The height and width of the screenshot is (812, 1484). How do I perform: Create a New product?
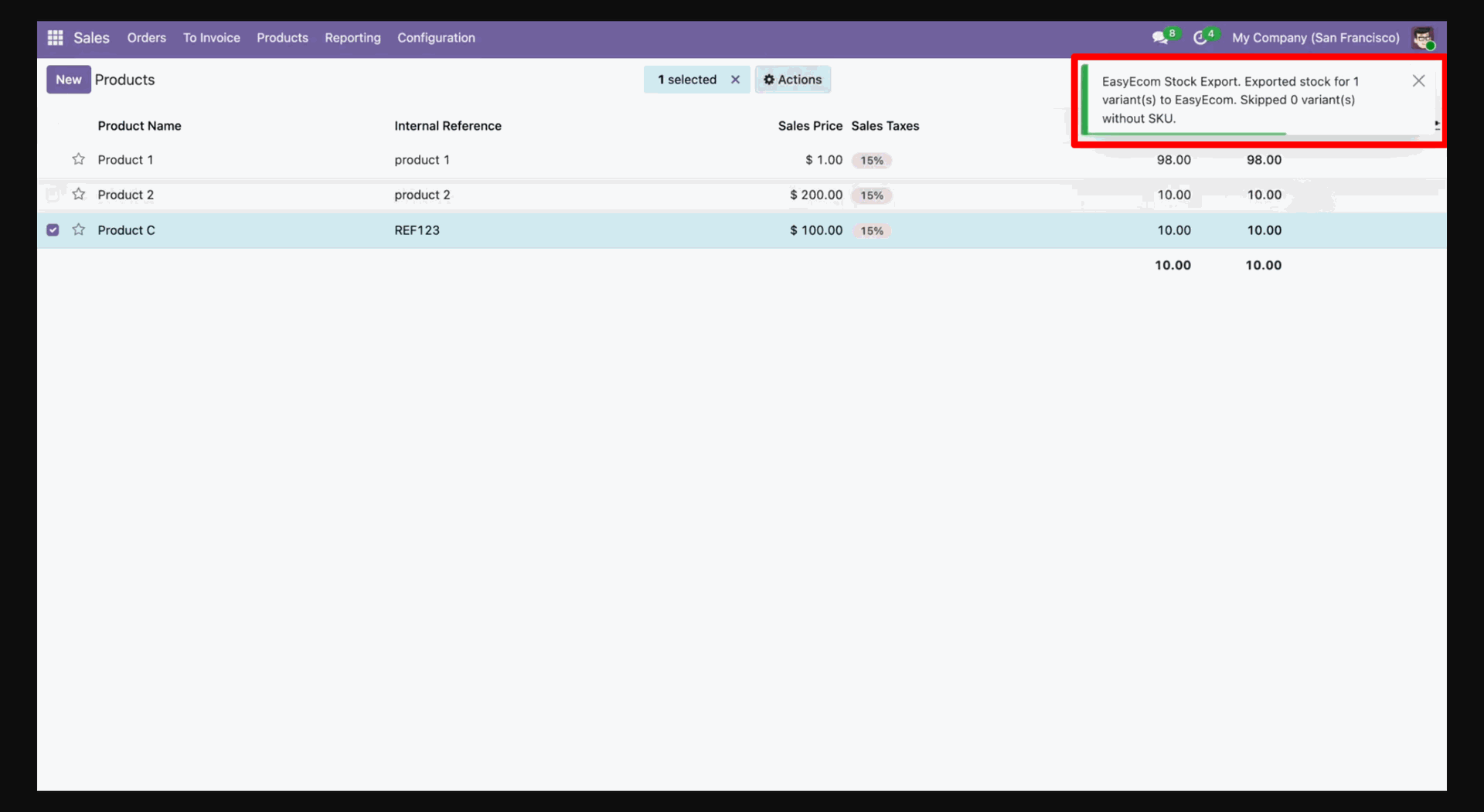pos(68,80)
